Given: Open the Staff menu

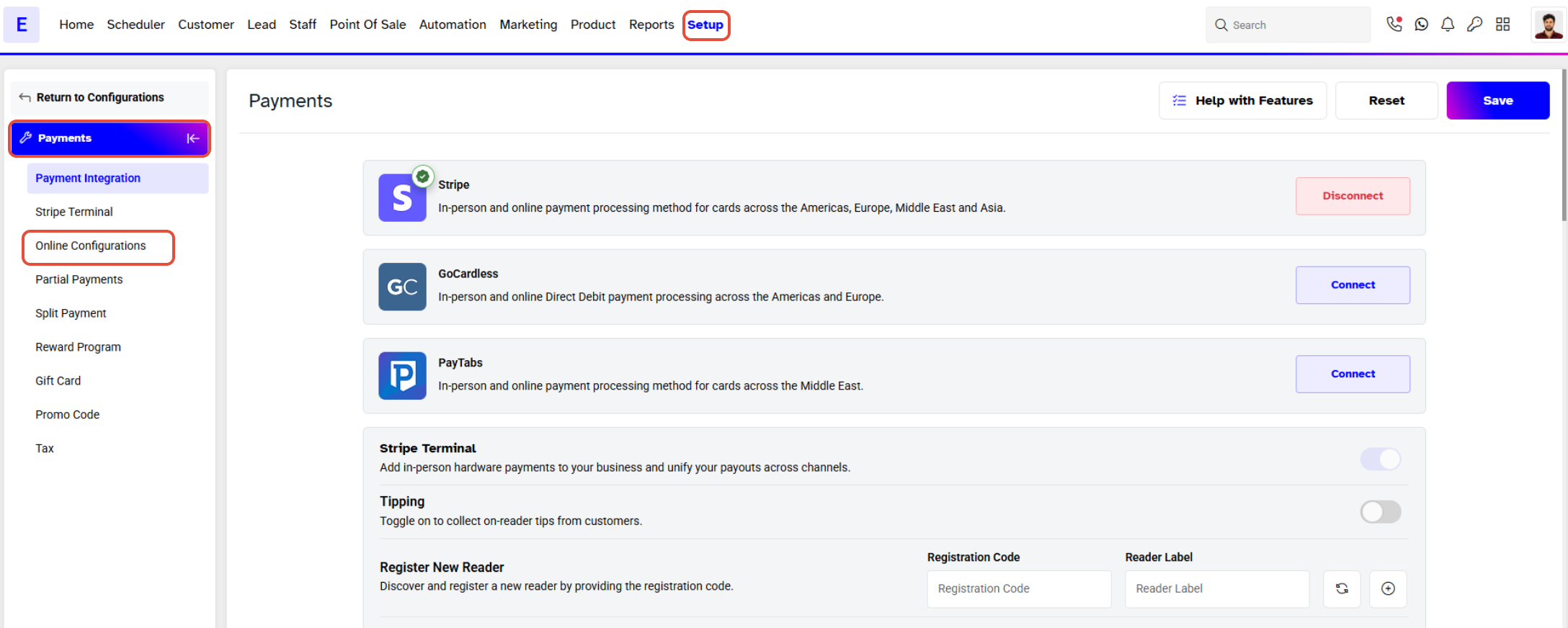Looking at the screenshot, I should [303, 24].
